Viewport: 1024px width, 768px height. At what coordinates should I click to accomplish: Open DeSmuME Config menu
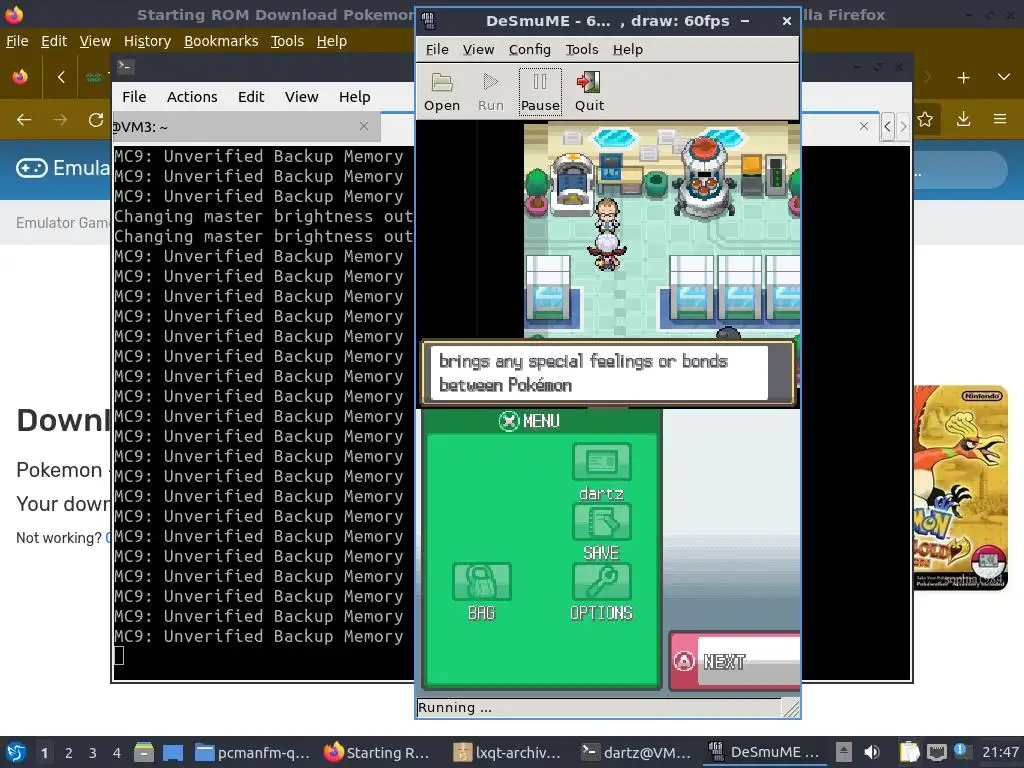(530, 50)
